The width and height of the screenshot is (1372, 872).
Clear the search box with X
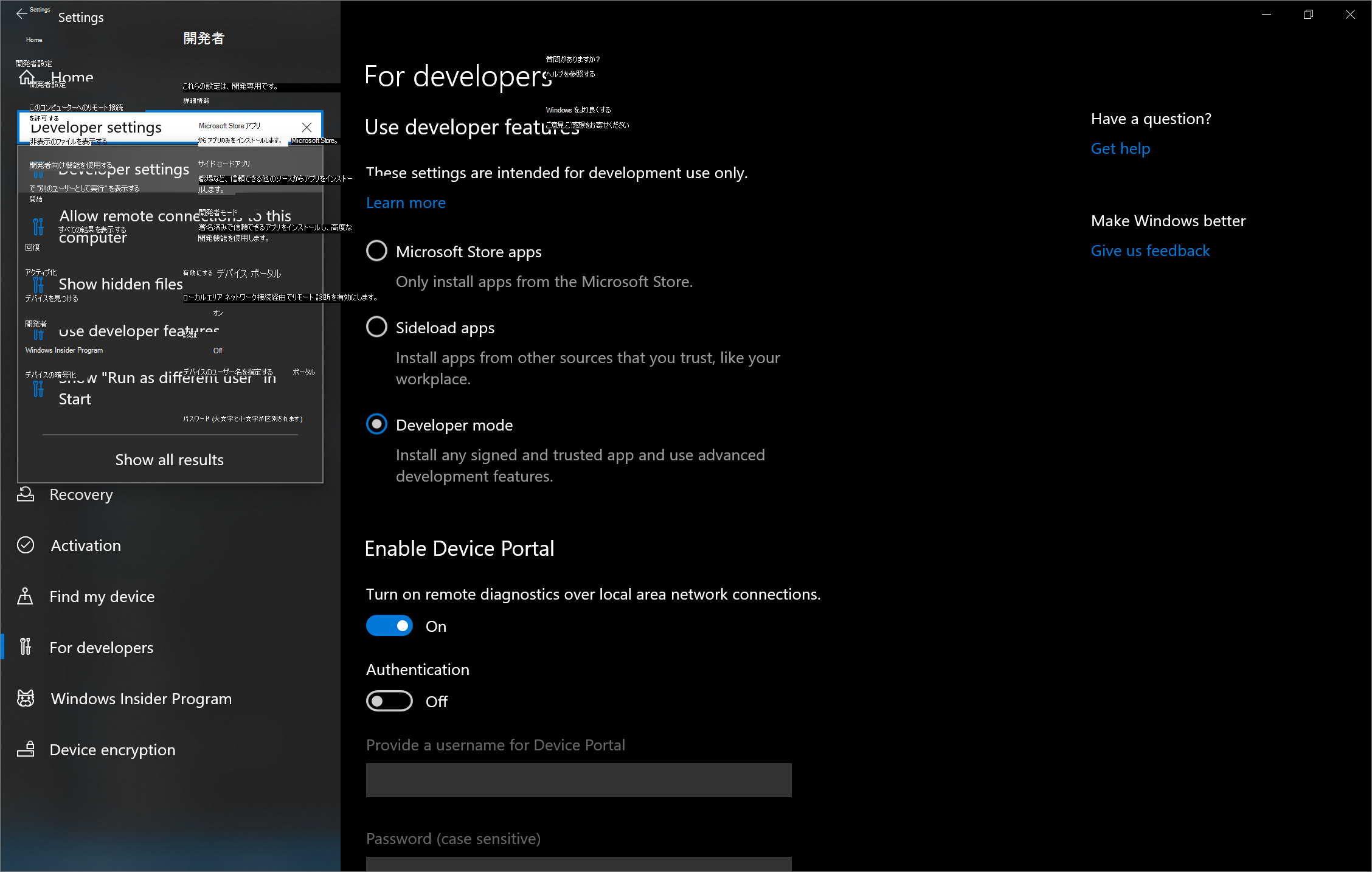(x=307, y=127)
